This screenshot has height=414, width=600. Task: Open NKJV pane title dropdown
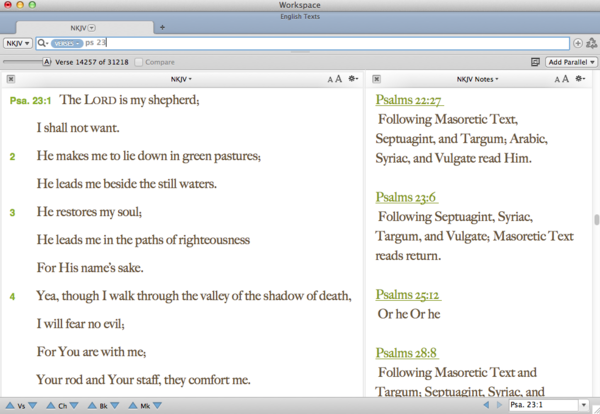[x=181, y=79]
